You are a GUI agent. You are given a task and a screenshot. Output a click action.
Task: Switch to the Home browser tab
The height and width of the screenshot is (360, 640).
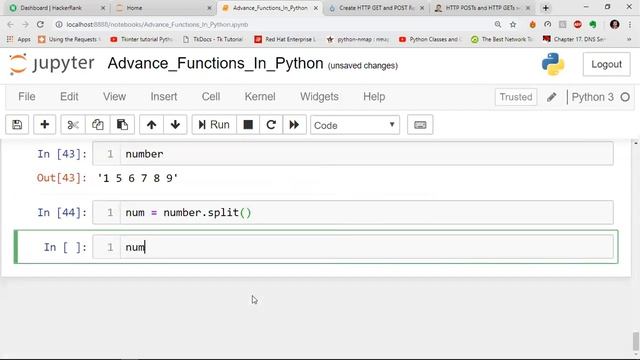163,8
